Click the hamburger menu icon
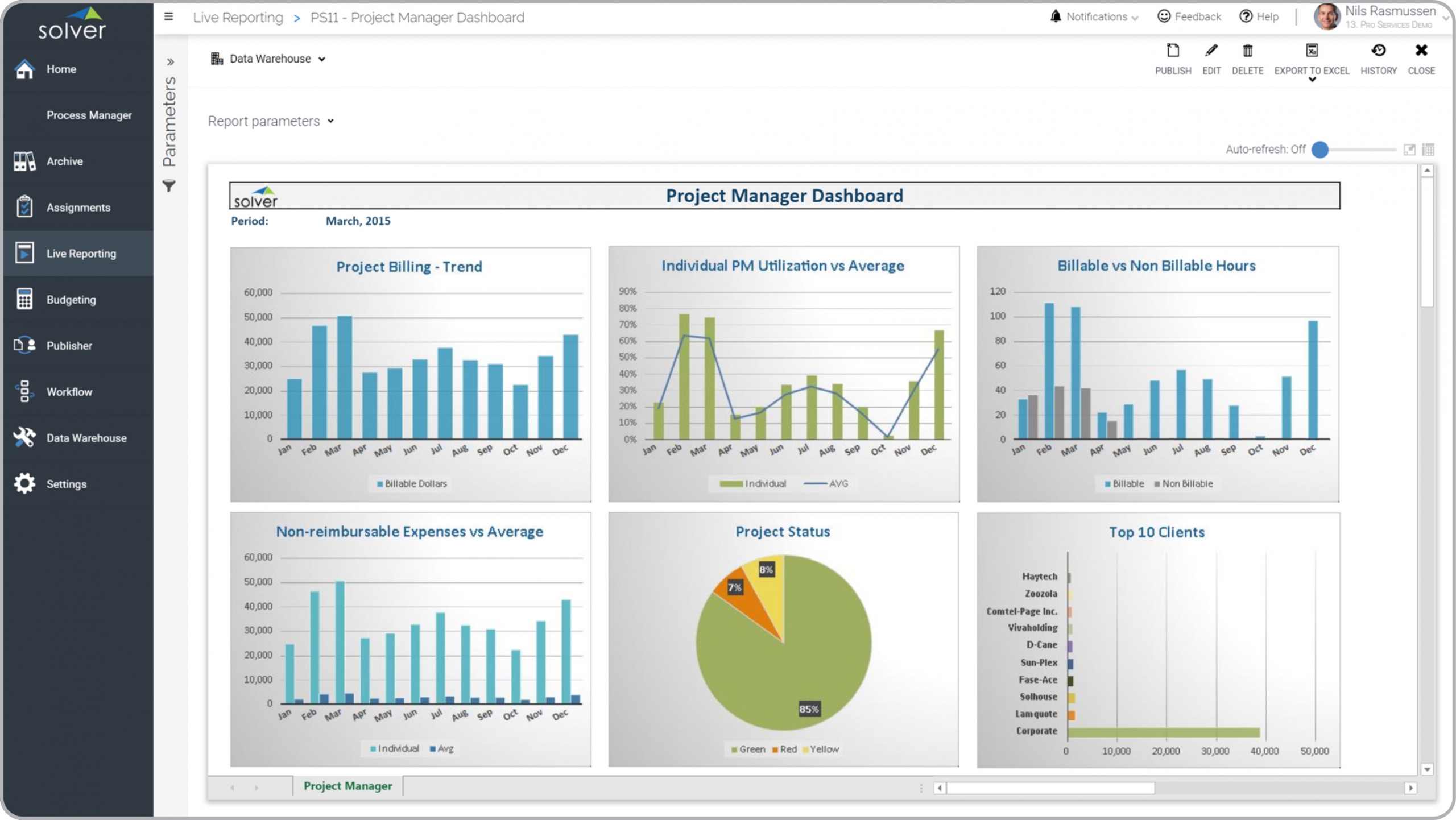Screen dimensions: 1456x820 [x=168, y=16]
